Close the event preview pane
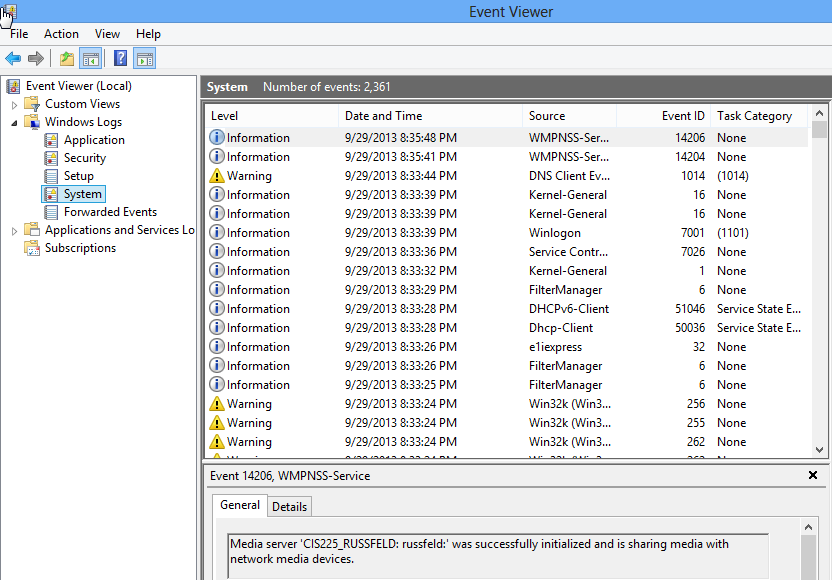Viewport: 832px width, 580px height. (x=813, y=476)
